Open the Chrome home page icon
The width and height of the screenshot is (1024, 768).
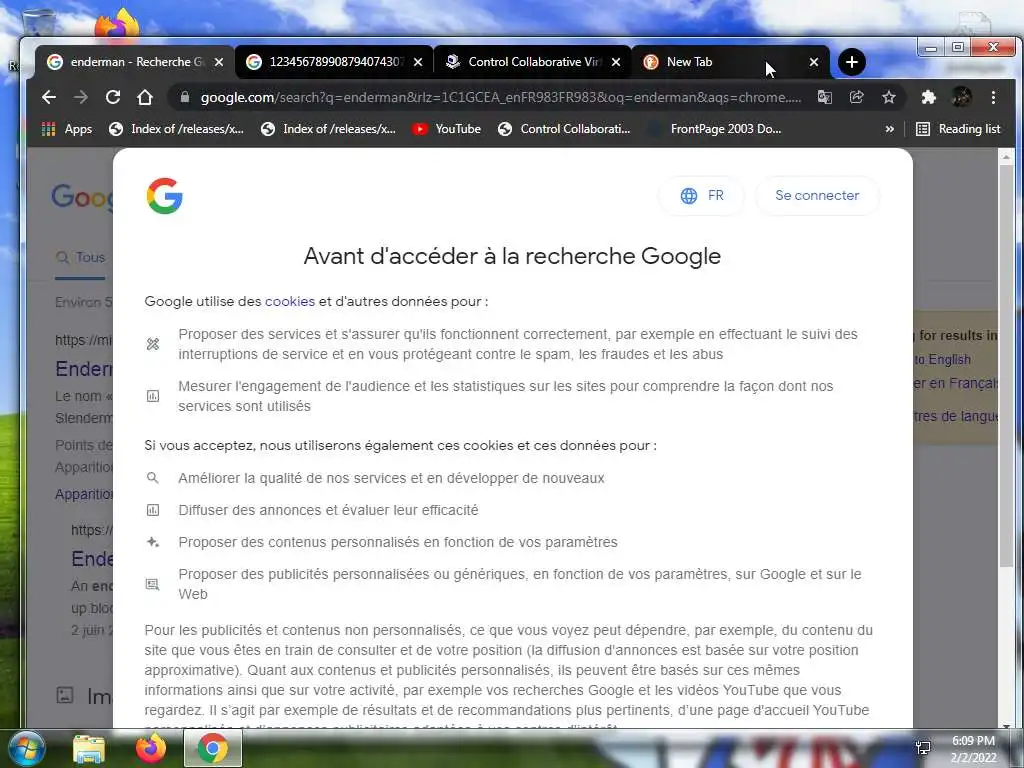coord(145,97)
